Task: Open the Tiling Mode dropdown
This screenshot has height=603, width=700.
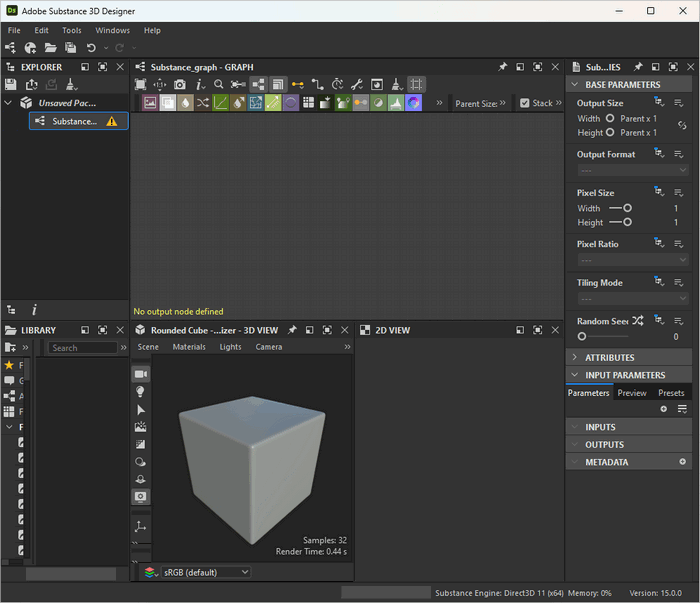Action: 632,299
